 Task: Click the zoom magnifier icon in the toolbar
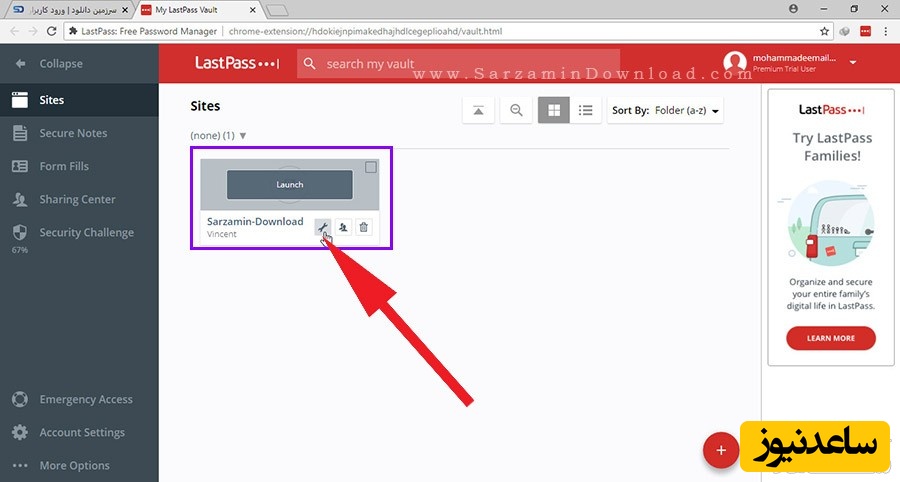pos(516,110)
